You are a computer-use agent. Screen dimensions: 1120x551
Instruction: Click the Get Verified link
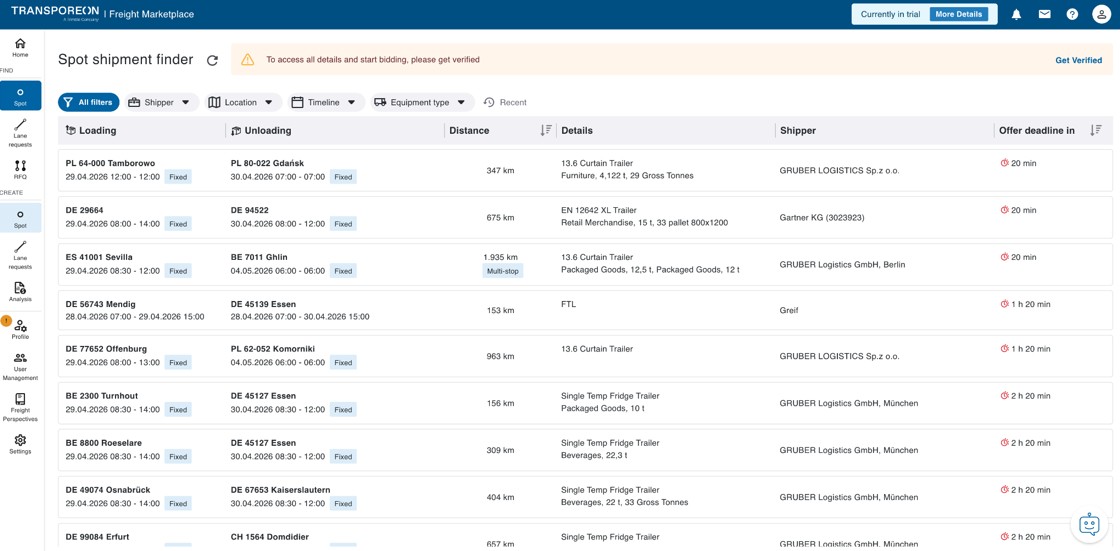point(1079,60)
